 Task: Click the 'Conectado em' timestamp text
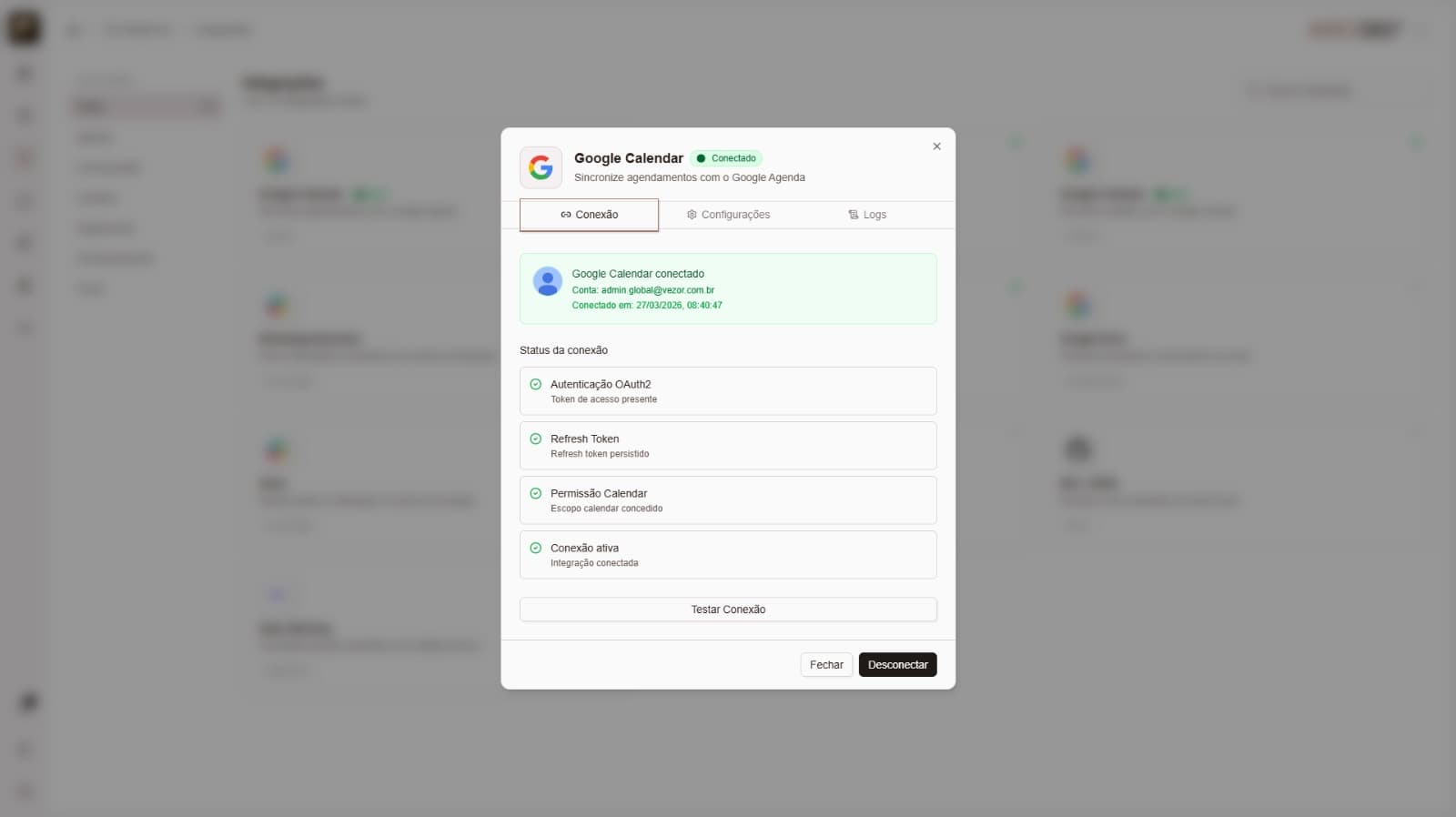coord(647,306)
